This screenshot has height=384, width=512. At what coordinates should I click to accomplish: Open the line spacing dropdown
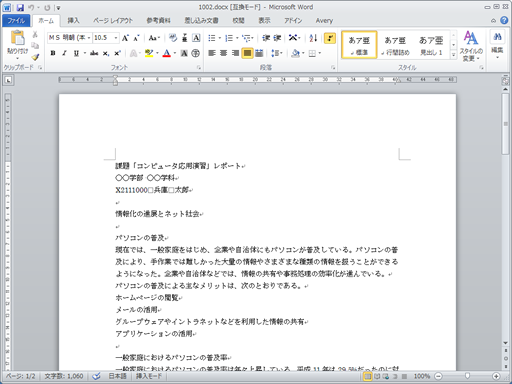point(277,53)
